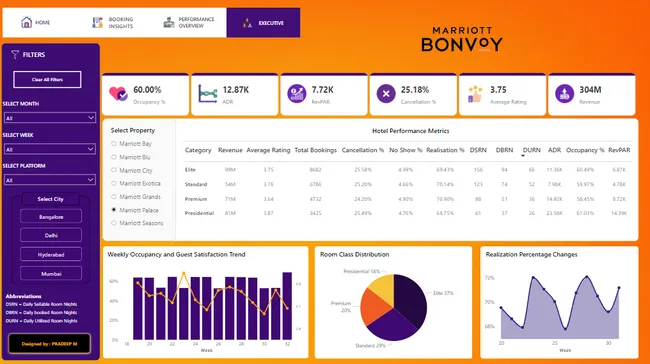Viewport: 650px width, 364px height.
Task: Select Marriott Exotica property
Action: click(x=136, y=183)
